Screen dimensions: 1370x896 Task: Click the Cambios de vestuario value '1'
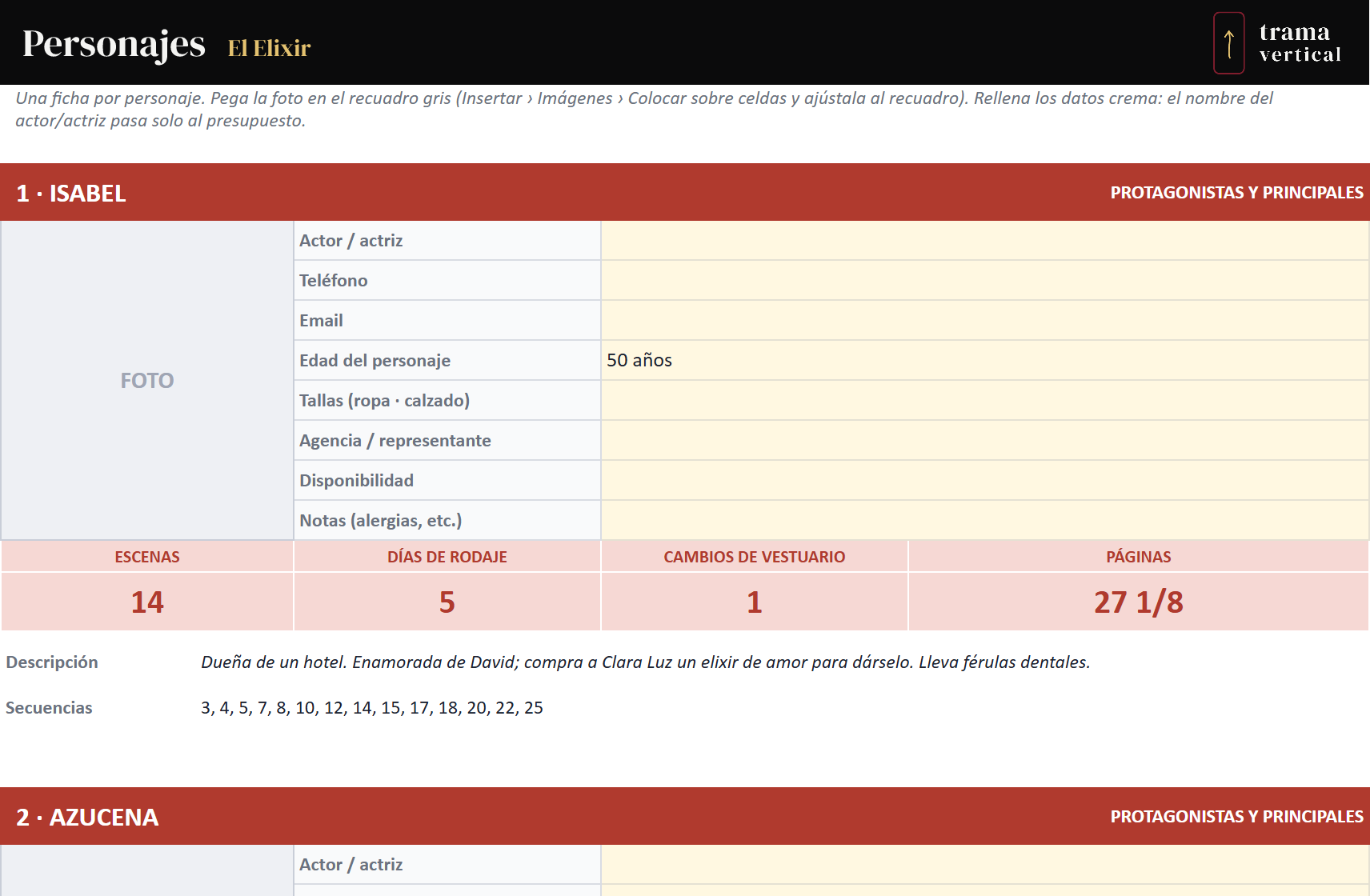[755, 602]
